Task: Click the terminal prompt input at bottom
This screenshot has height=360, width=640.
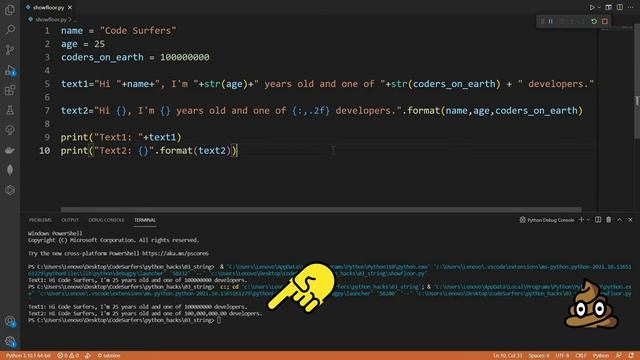Action: (x=219, y=320)
